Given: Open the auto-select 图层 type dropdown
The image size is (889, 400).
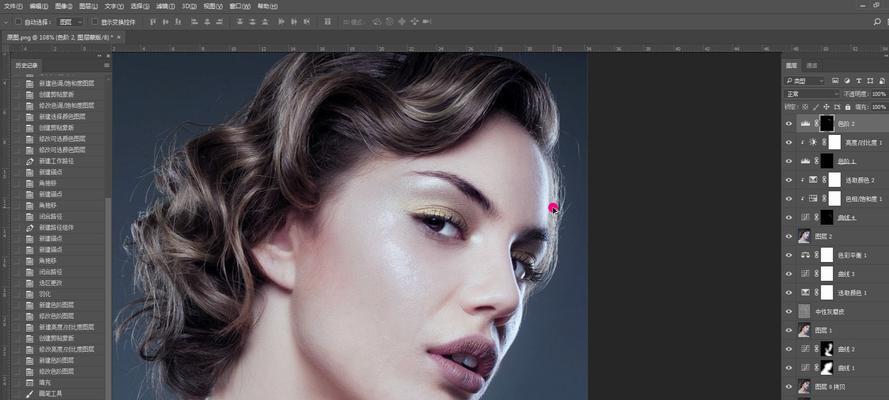Looking at the screenshot, I should pos(71,22).
